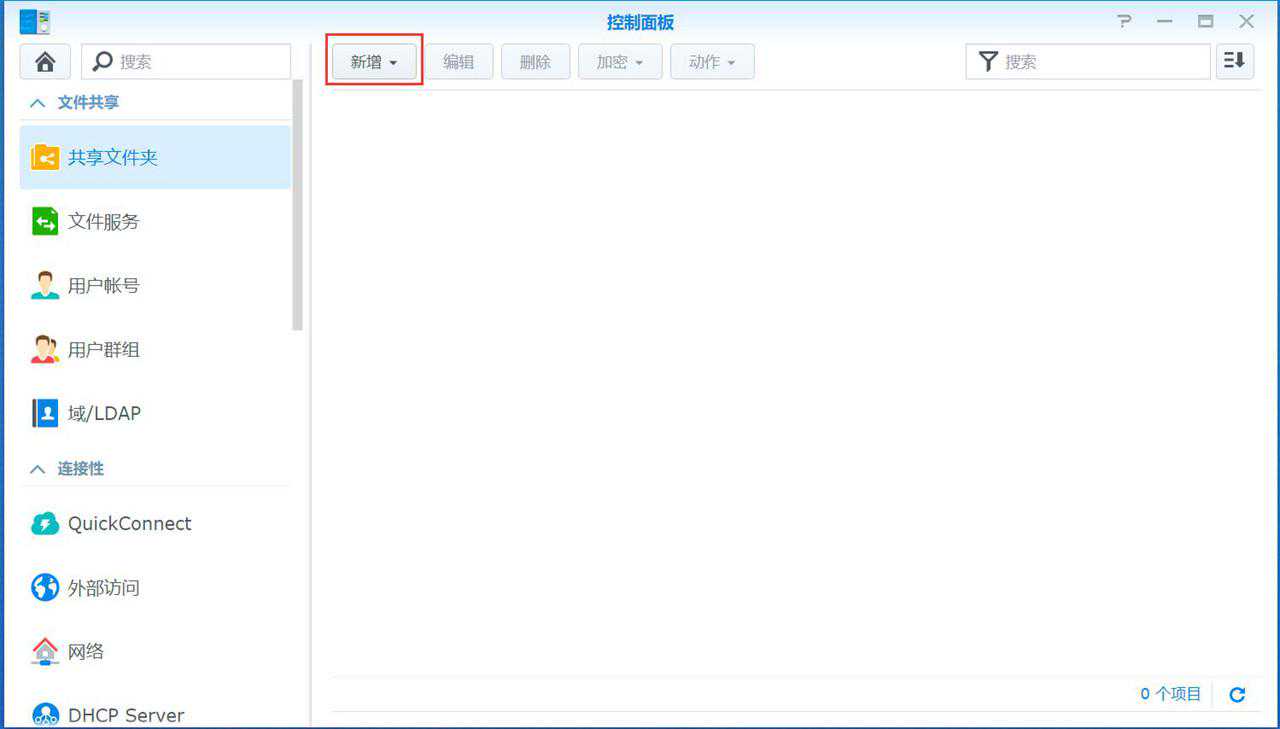Click the sort order button
1280x729 pixels.
coord(1235,62)
